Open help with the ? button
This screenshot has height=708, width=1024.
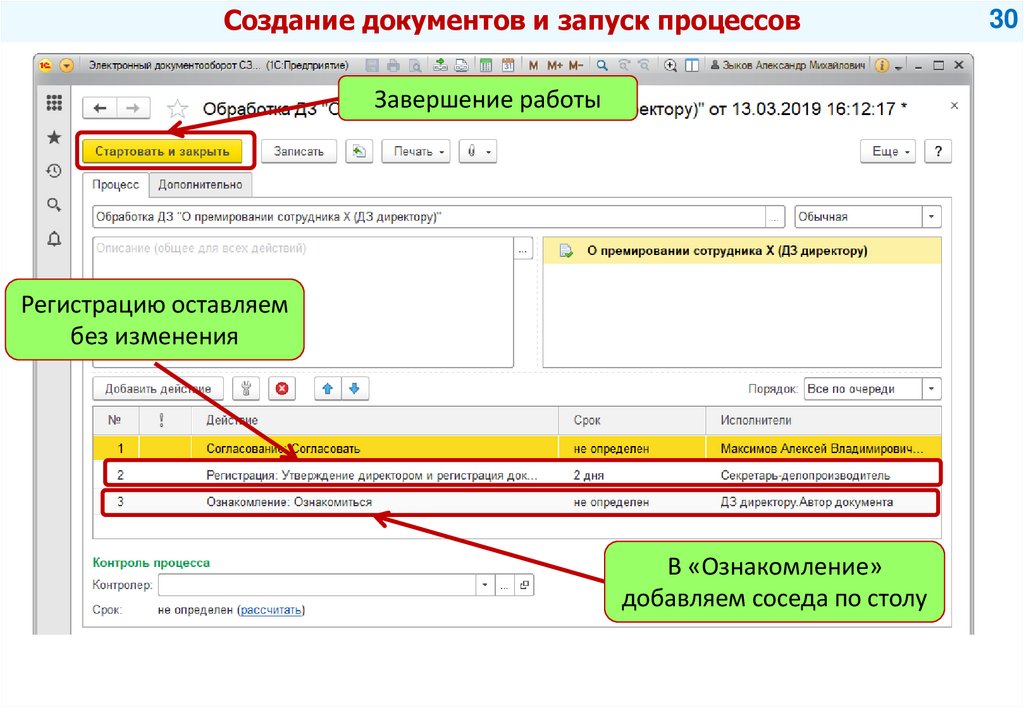938,152
